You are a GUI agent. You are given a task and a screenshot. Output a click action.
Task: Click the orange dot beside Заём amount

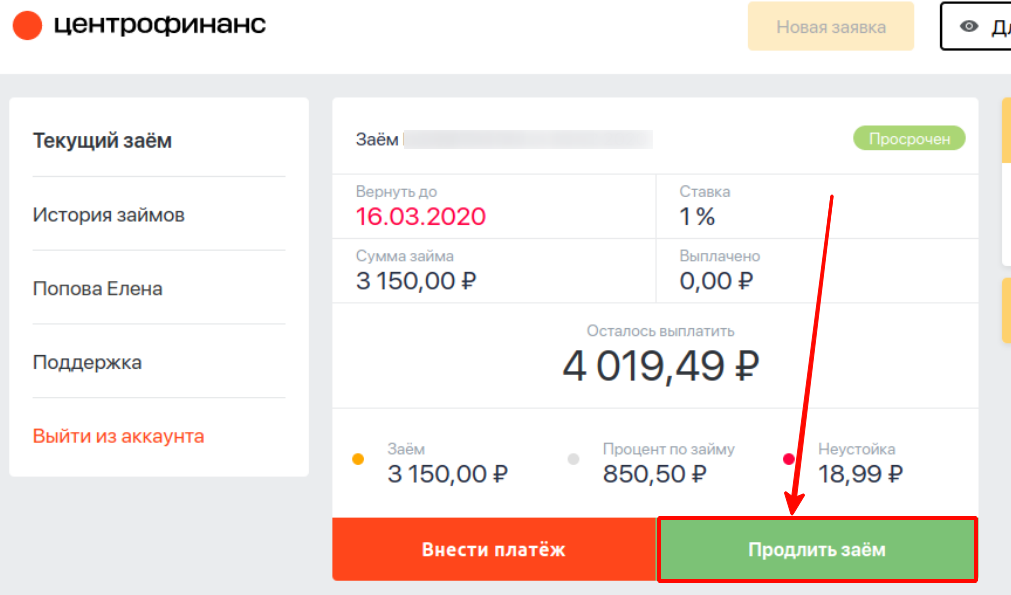(358, 459)
